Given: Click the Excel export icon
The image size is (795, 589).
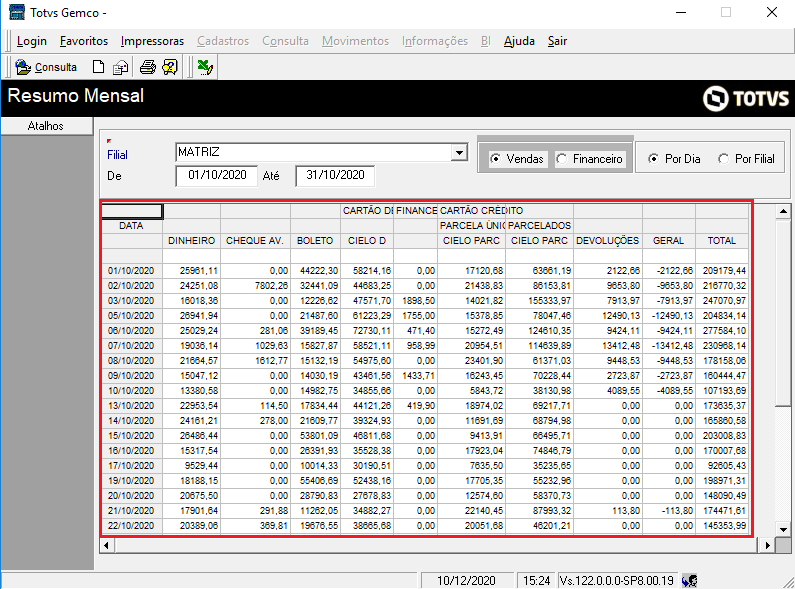Looking at the screenshot, I should pos(205,67).
